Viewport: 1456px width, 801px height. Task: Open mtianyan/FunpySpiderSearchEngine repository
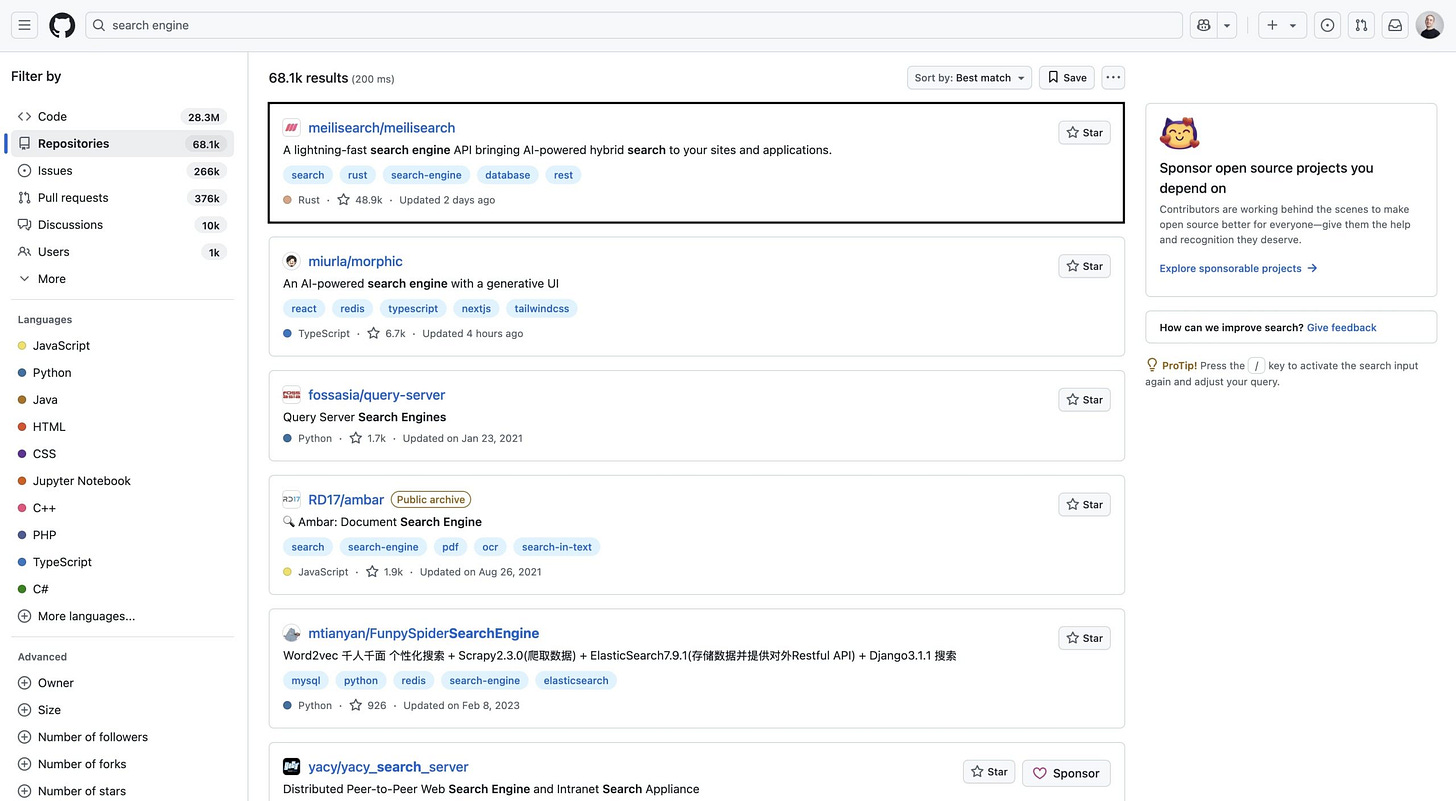(x=424, y=634)
